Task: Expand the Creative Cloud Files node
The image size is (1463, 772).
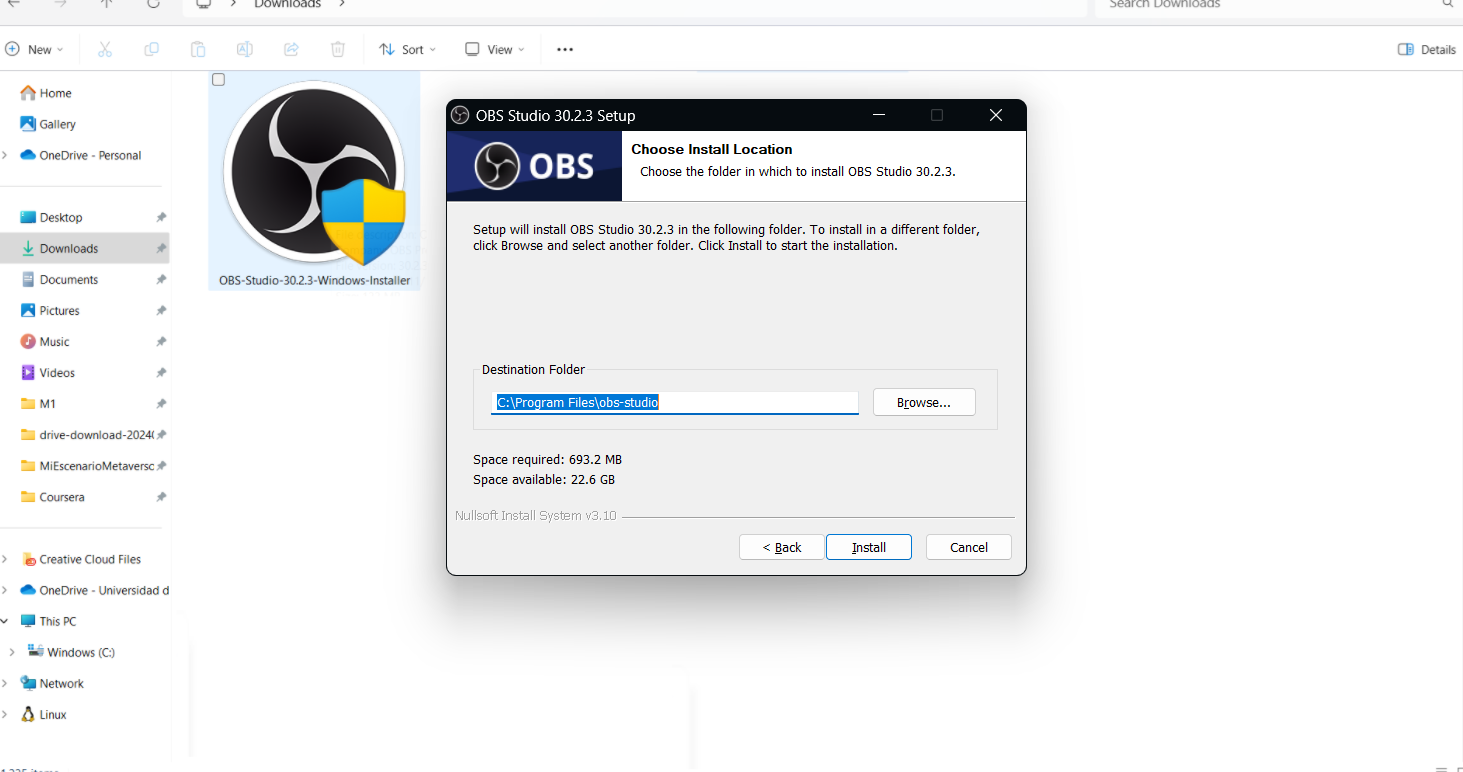Action: [6, 559]
